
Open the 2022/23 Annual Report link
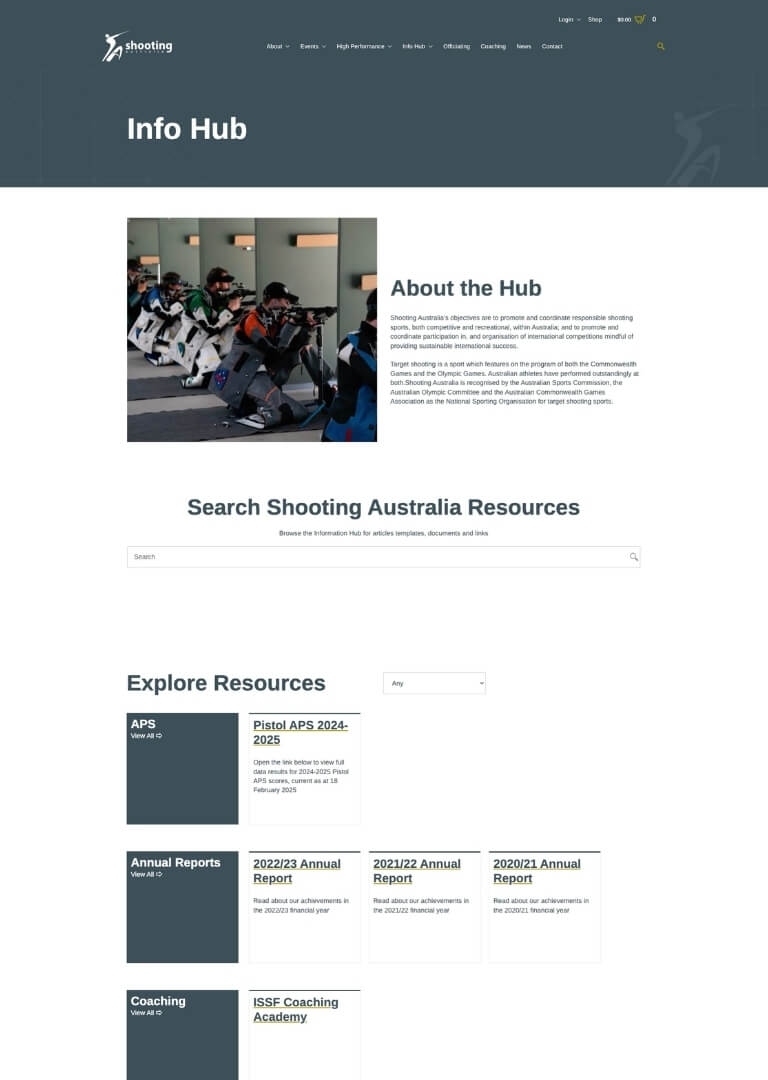[x=296, y=871]
